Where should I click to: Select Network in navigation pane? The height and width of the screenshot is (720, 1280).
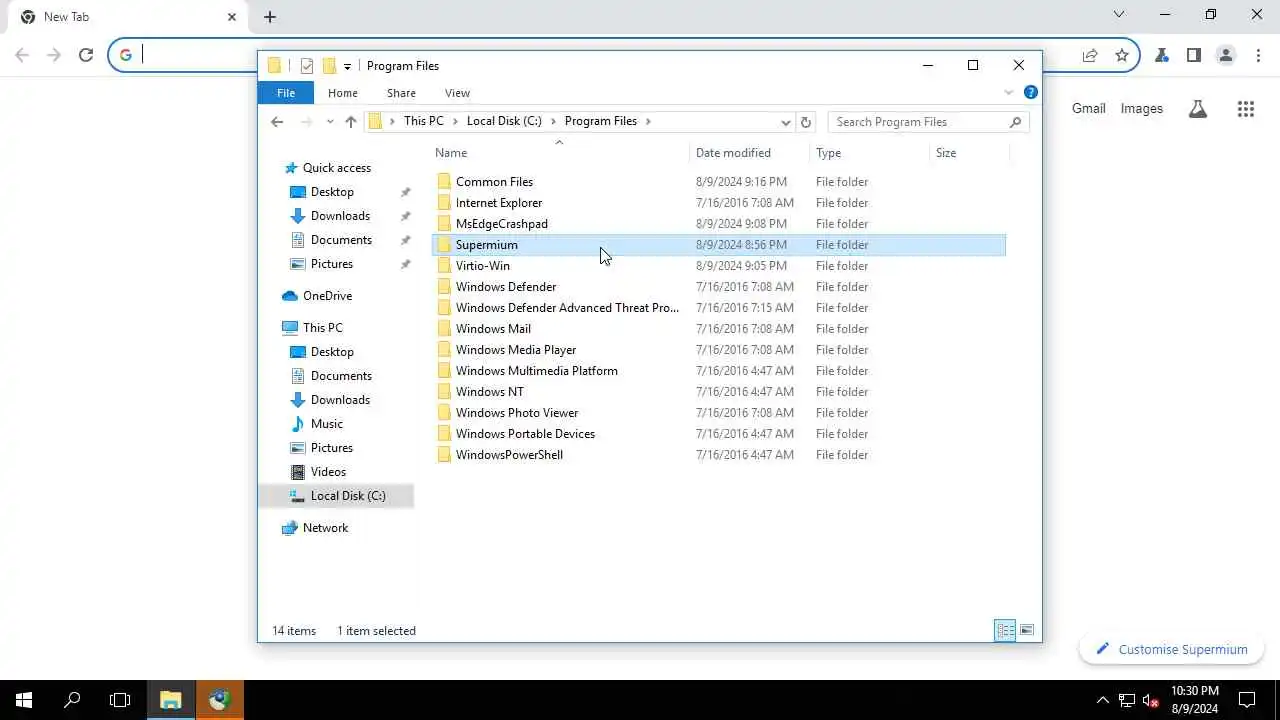(x=325, y=528)
